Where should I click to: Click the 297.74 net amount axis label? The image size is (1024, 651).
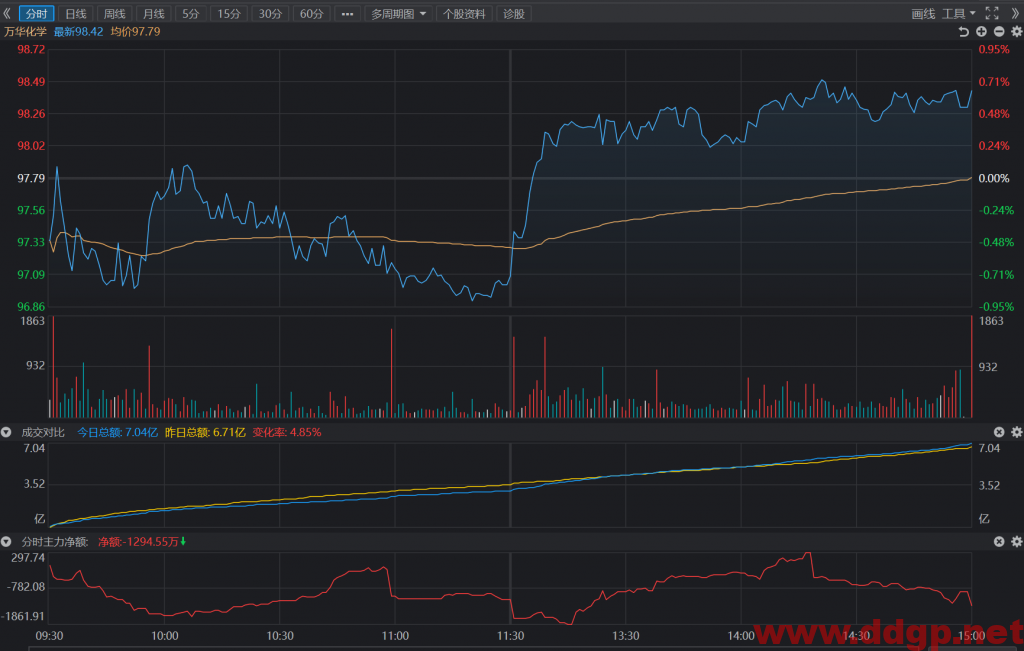point(28,558)
